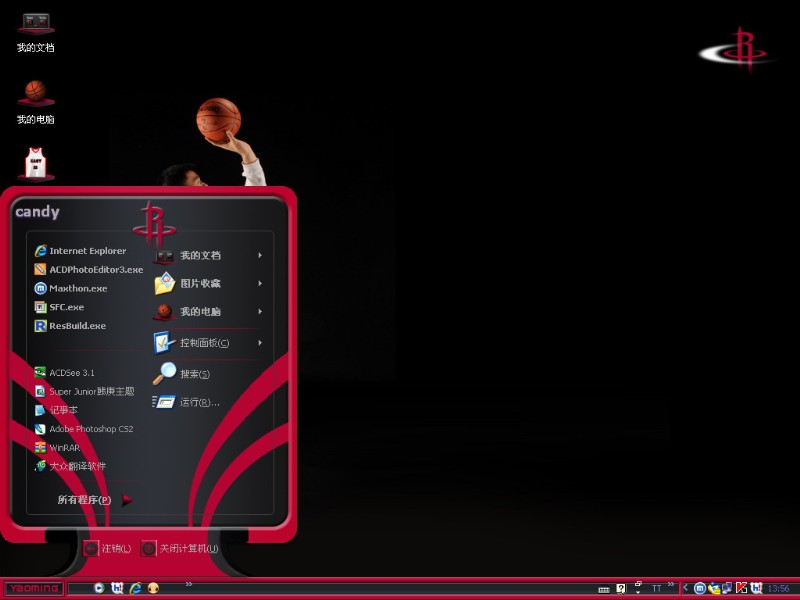Open ACDPhotoEditor3.exe in the Start menu
The height and width of the screenshot is (600, 800).
[89, 269]
